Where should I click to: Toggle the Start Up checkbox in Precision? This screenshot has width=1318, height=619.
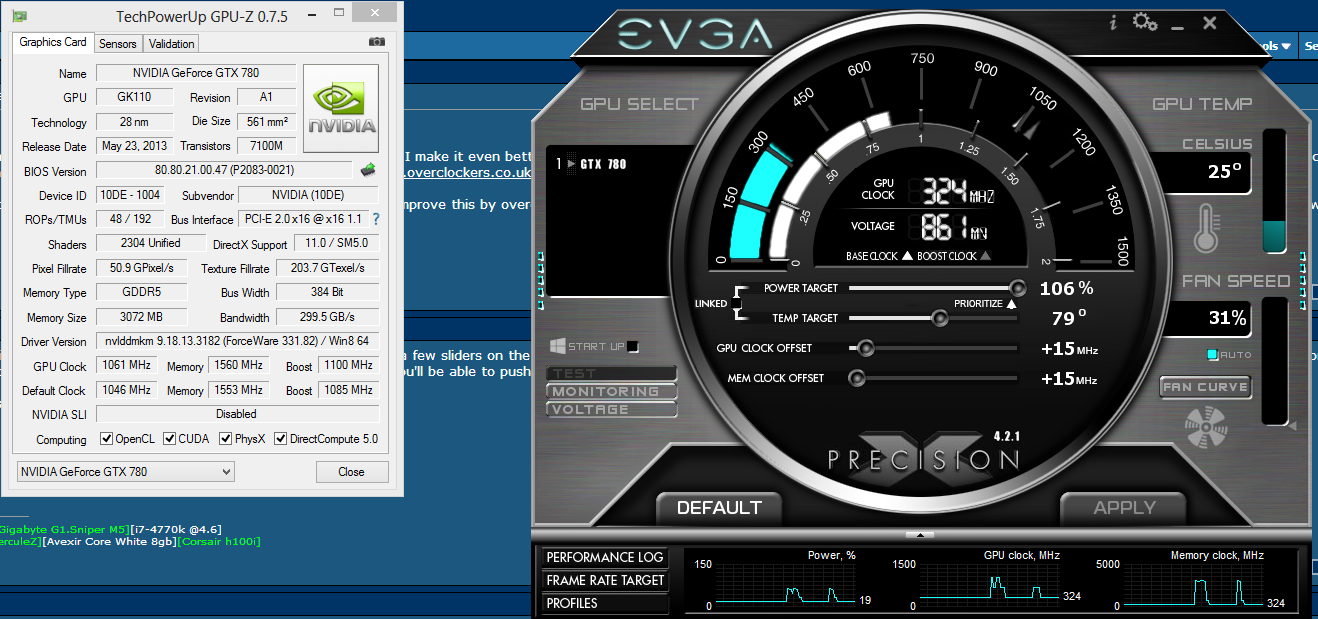(633, 347)
